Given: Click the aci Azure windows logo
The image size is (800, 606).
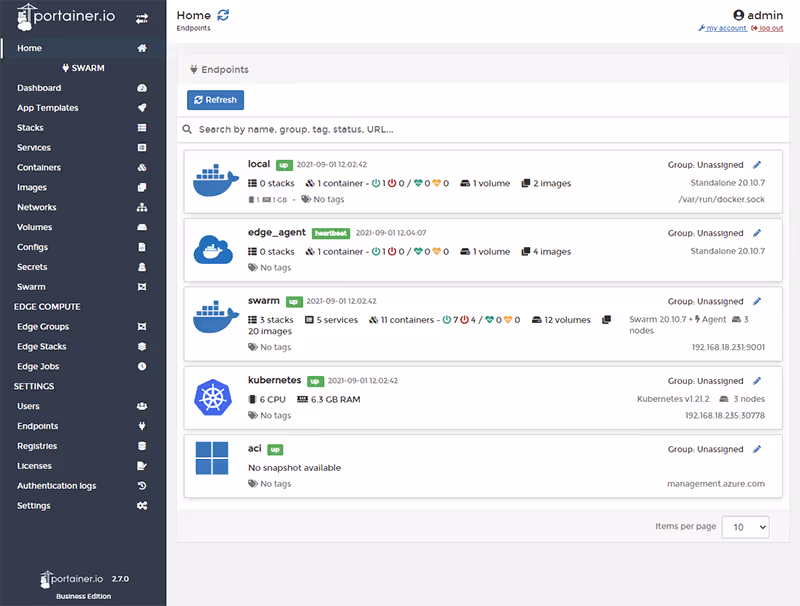Looking at the screenshot, I should [x=212, y=458].
